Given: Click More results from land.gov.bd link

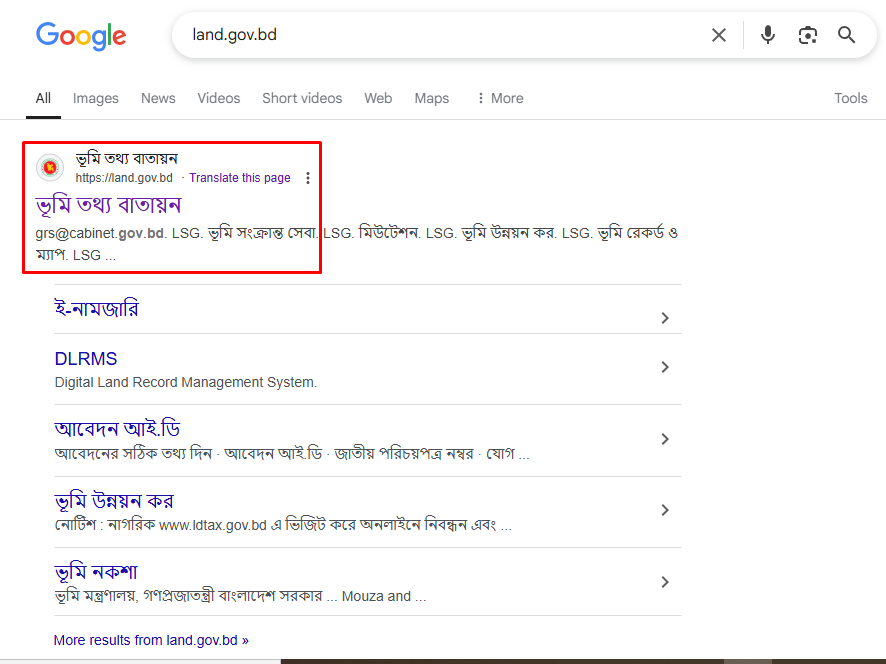Looking at the screenshot, I should tap(151, 640).
